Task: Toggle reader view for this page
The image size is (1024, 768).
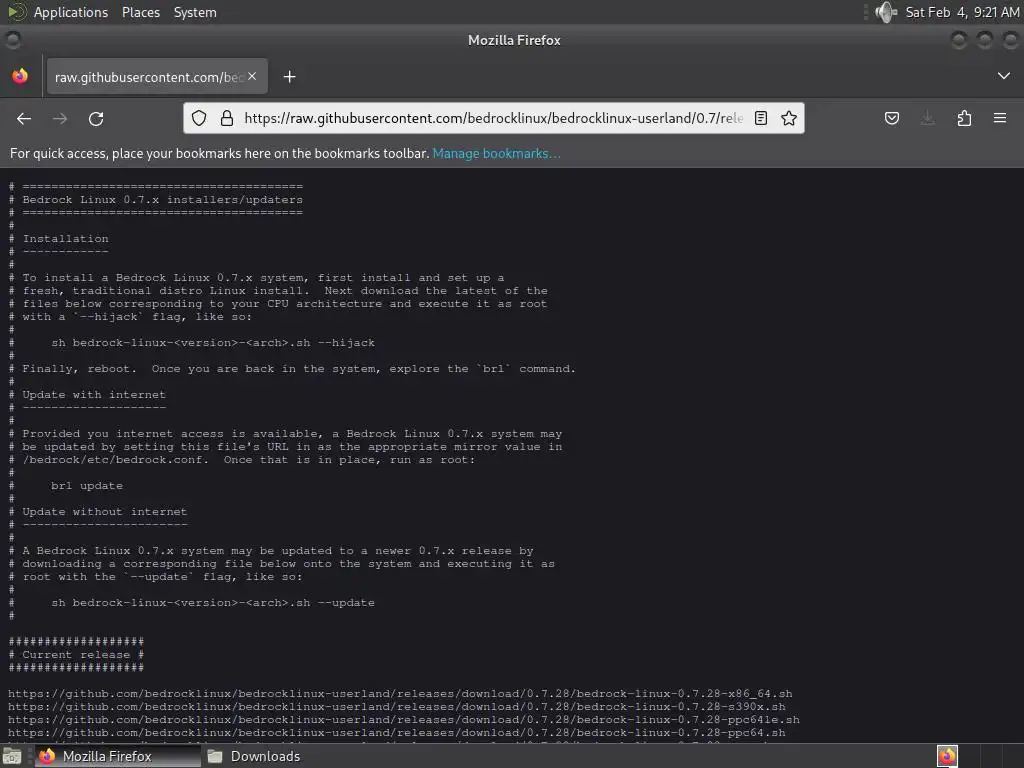Action: click(x=761, y=118)
